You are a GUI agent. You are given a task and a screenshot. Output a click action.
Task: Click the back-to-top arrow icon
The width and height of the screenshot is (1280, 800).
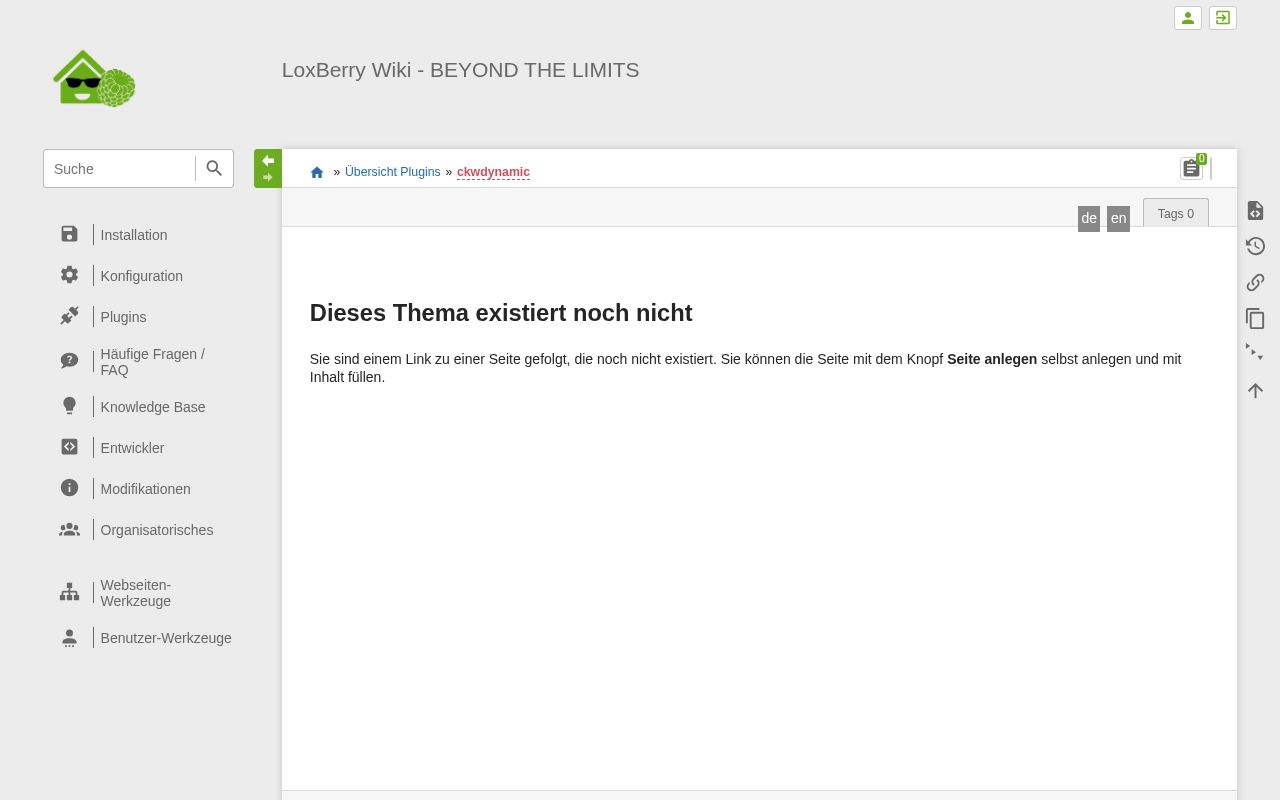point(1255,390)
